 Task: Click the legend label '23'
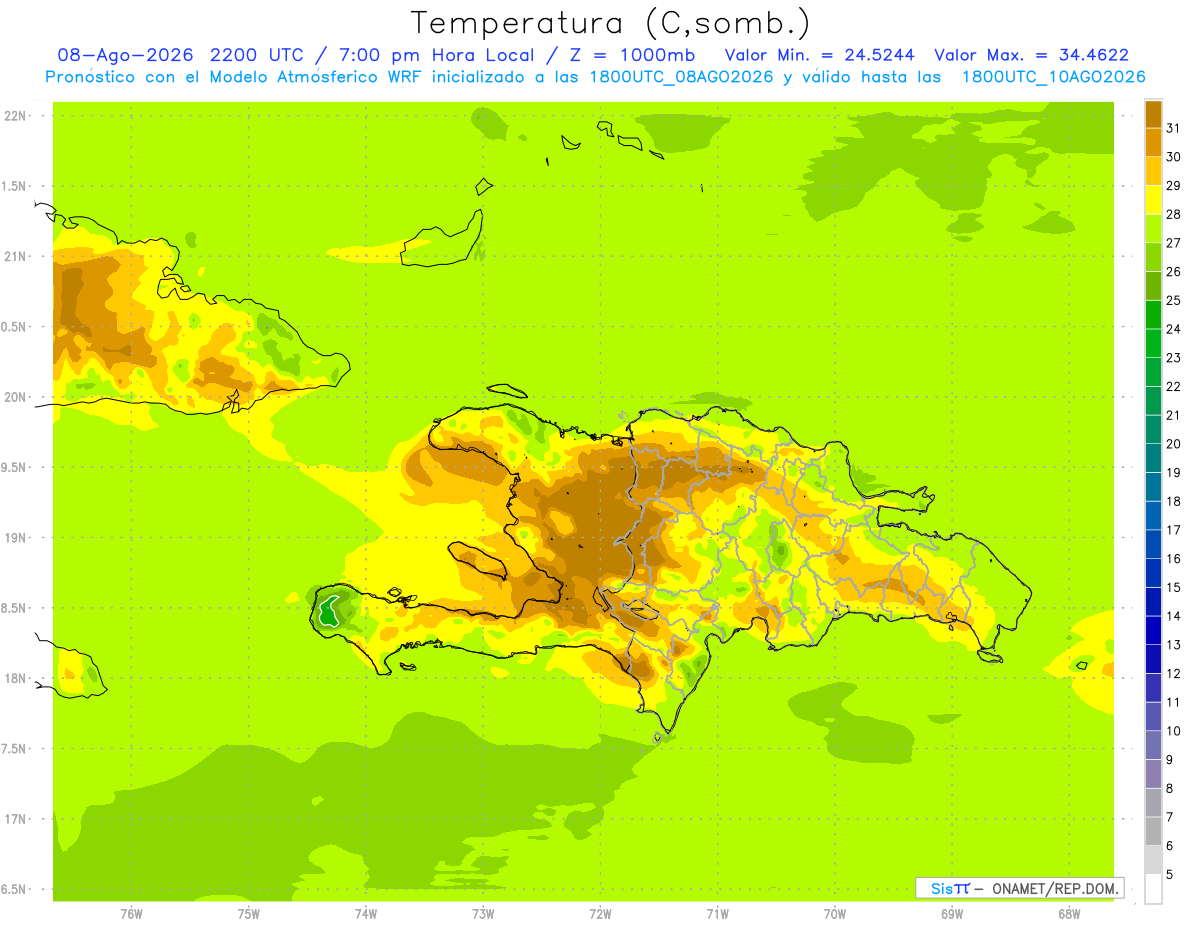click(1174, 358)
